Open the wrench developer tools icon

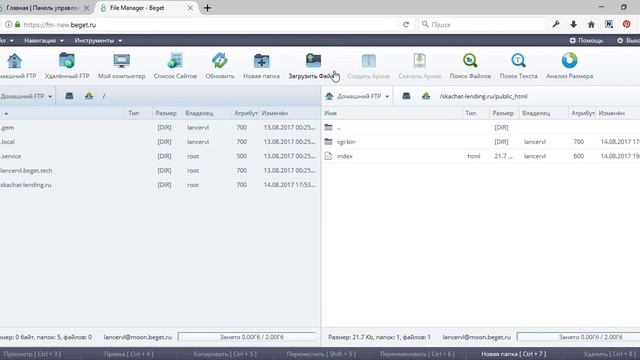556,24
